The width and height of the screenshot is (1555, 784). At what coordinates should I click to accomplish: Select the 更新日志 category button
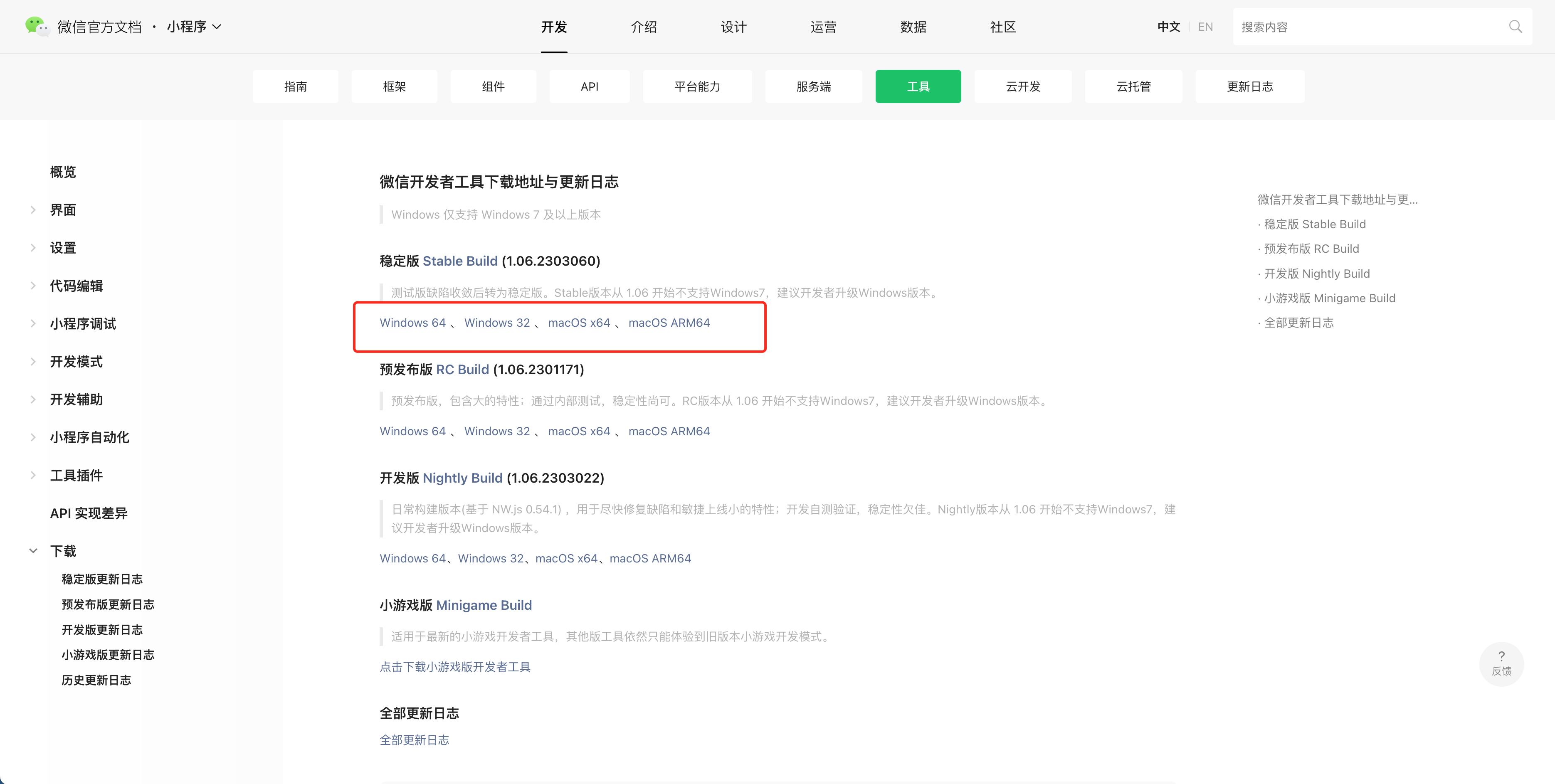[1249, 86]
